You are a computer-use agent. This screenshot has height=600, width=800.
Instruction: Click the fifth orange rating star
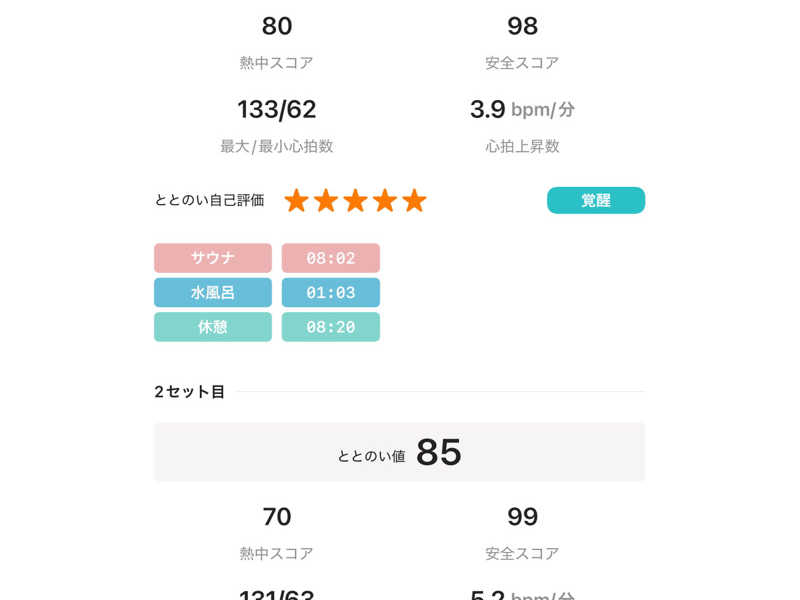(414, 201)
